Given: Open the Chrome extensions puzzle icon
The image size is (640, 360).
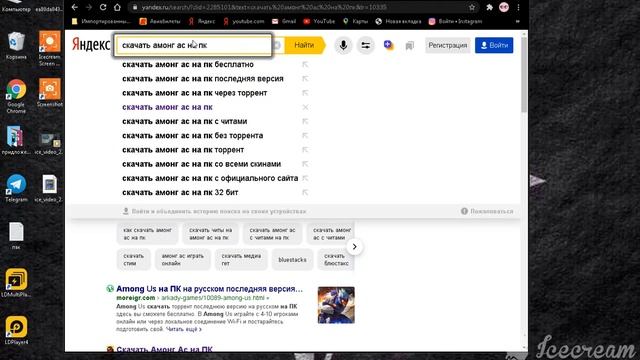Looking at the screenshot, I should click(x=489, y=7).
